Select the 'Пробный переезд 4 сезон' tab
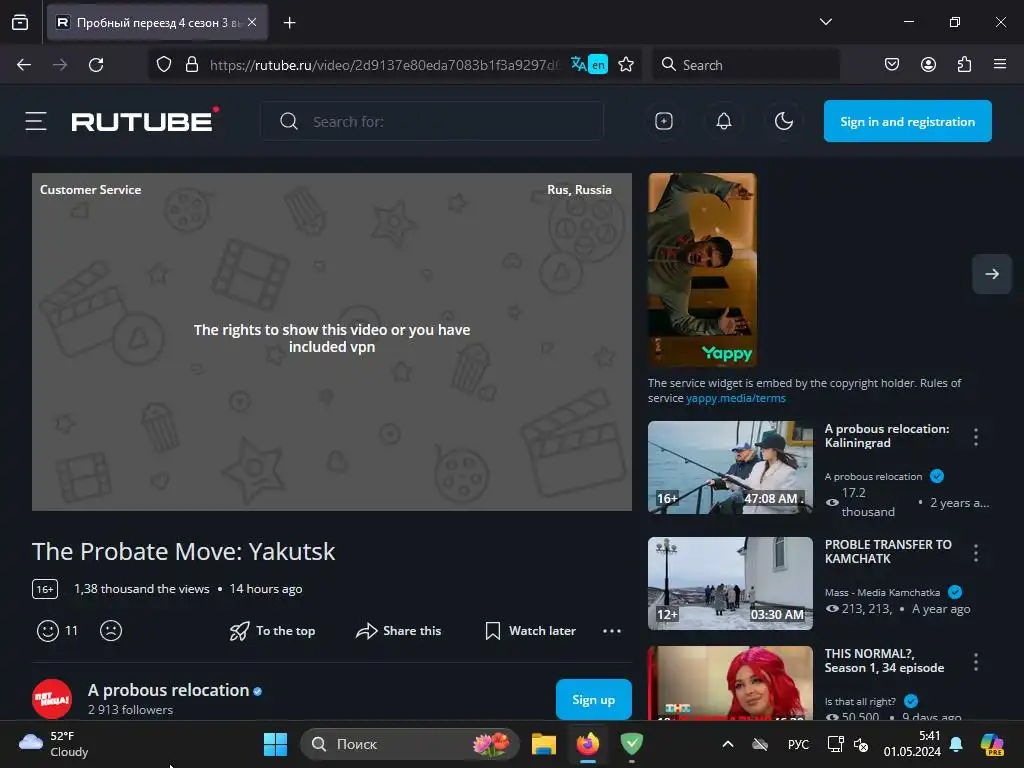Image resolution: width=1024 pixels, height=768 pixels. coord(157,22)
